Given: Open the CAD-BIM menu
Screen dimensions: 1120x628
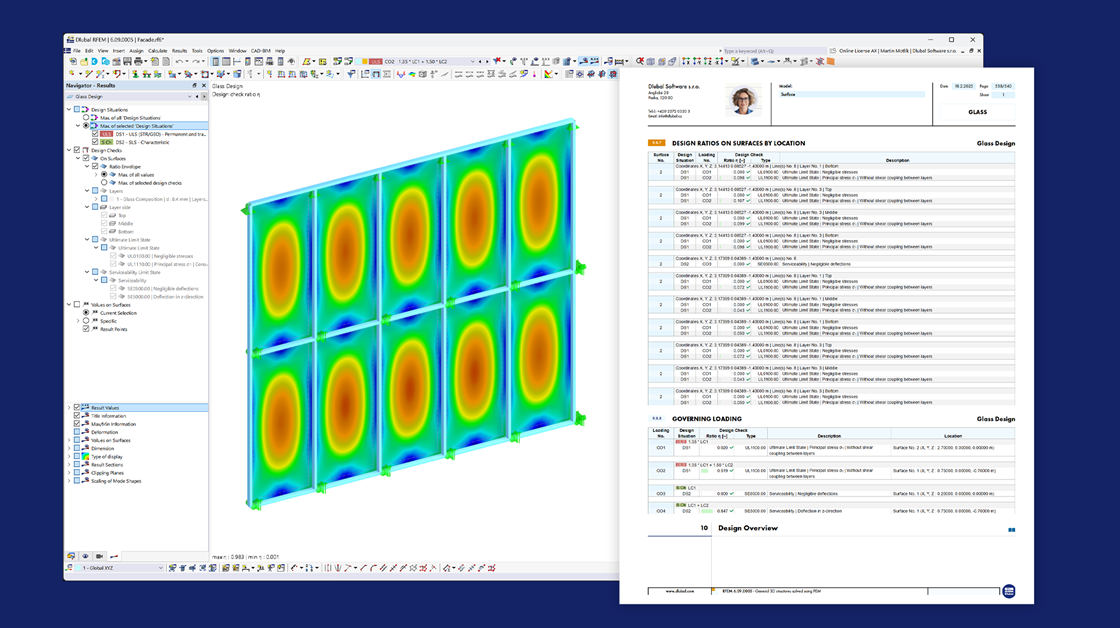Looking at the screenshot, I should tap(259, 50).
